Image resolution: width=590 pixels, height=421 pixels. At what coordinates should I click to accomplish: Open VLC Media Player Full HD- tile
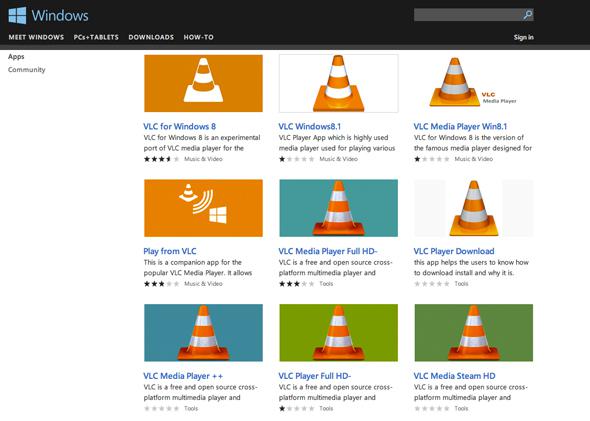(338, 208)
